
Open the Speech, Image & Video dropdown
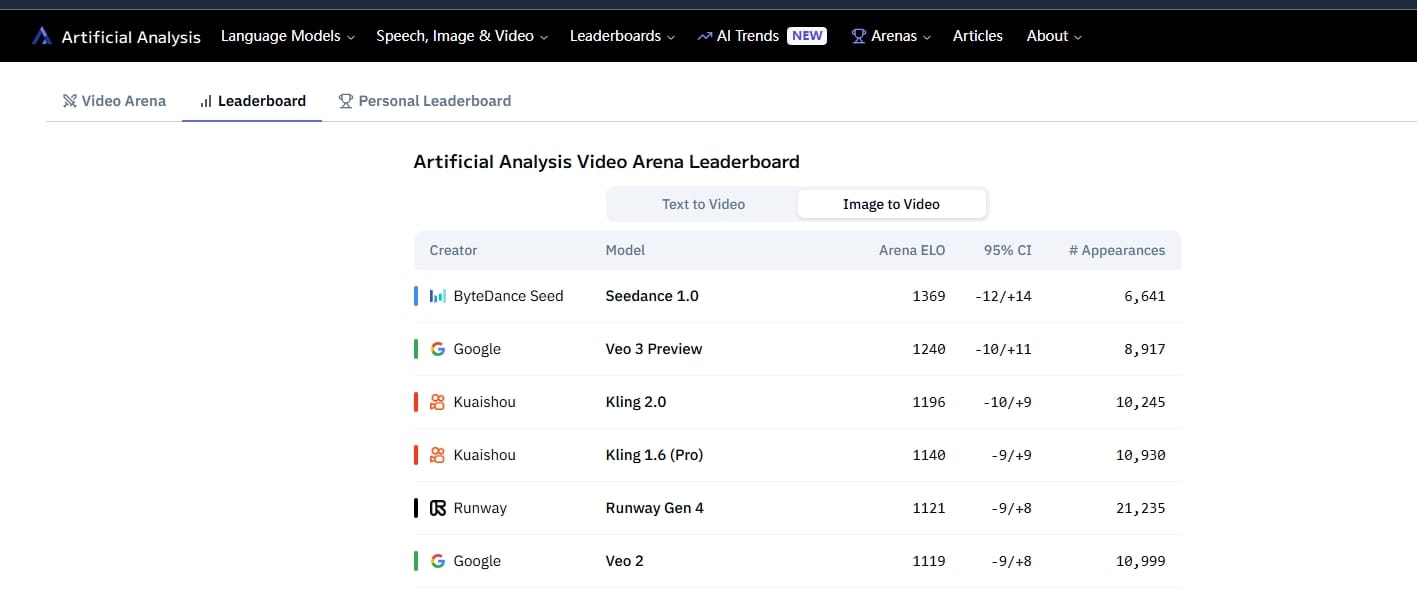pyautogui.click(x=461, y=36)
